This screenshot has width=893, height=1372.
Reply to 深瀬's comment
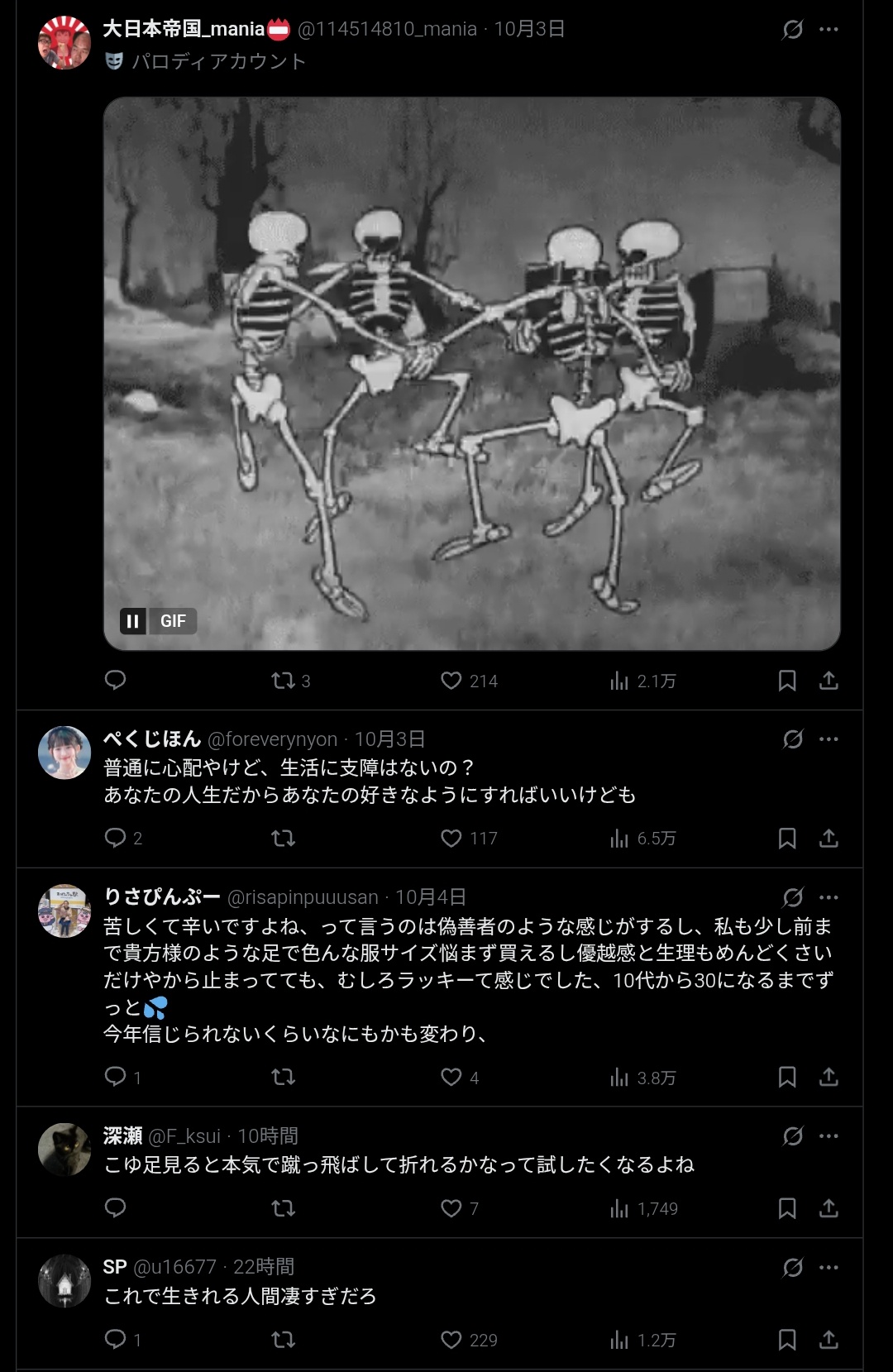pos(116,1207)
